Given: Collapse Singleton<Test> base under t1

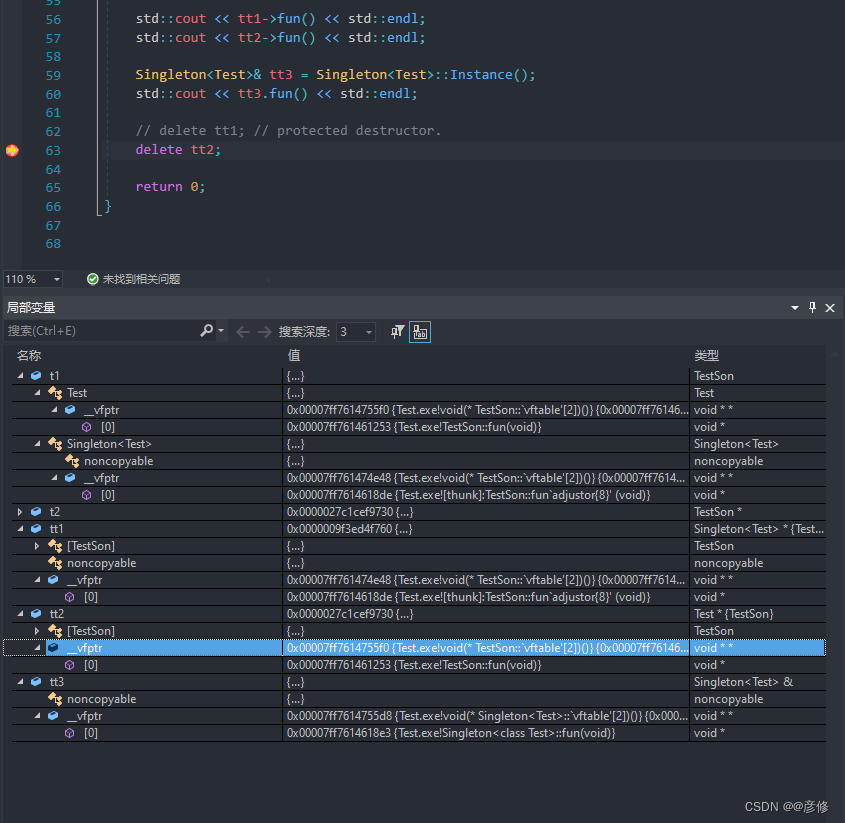Looking at the screenshot, I should (37, 444).
